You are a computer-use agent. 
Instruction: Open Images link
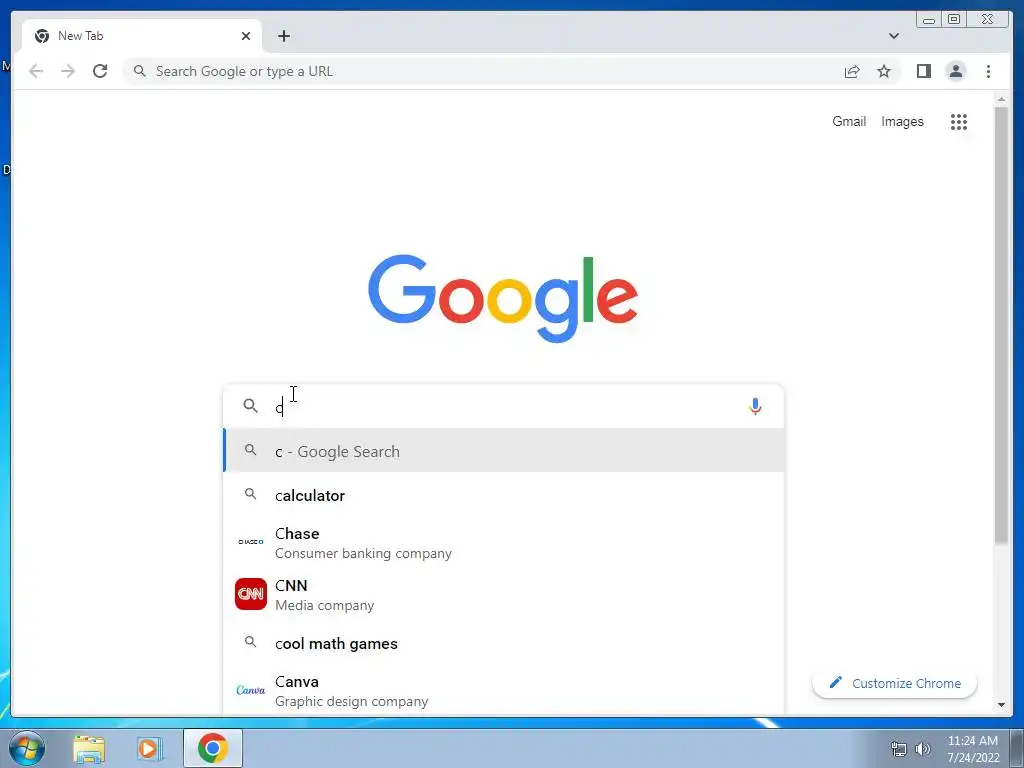pos(902,121)
